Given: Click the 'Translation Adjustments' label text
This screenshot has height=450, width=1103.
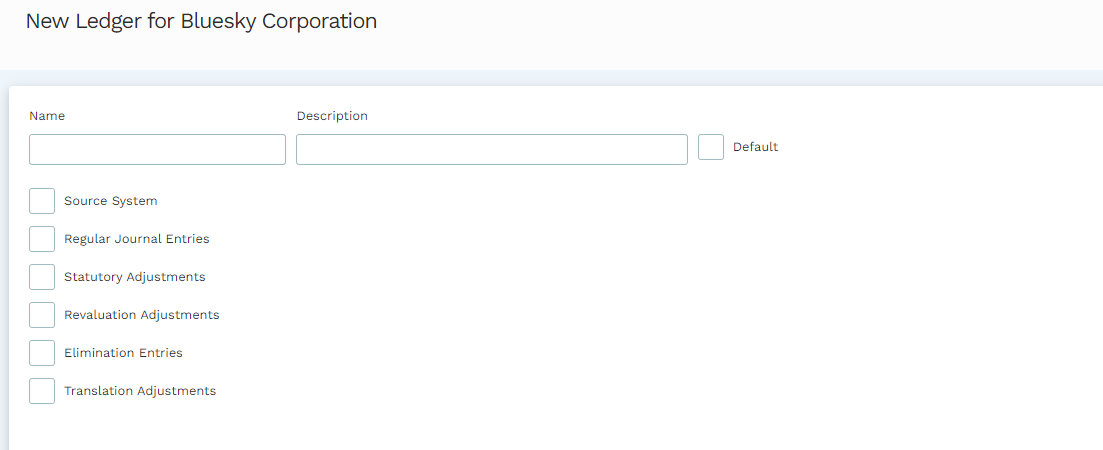Looking at the screenshot, I should 139,391.
